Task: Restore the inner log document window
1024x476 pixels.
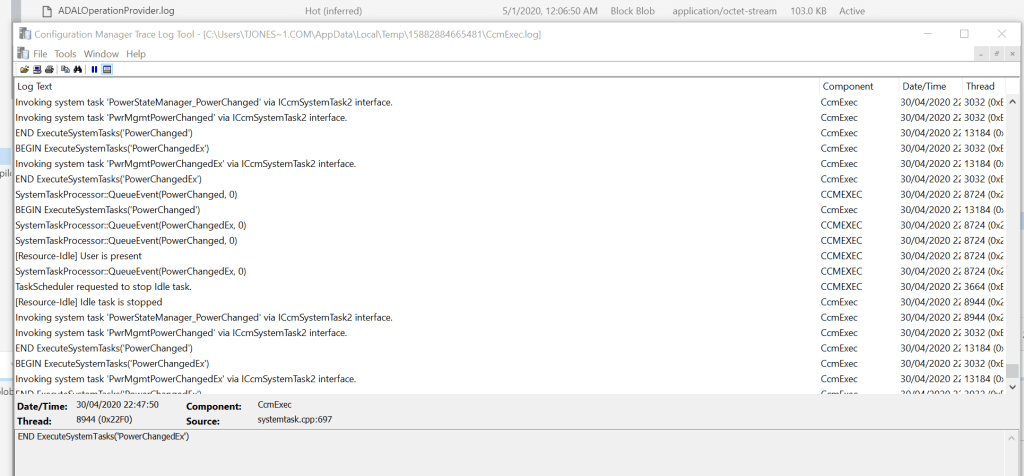Action: [x=997, y=54]
